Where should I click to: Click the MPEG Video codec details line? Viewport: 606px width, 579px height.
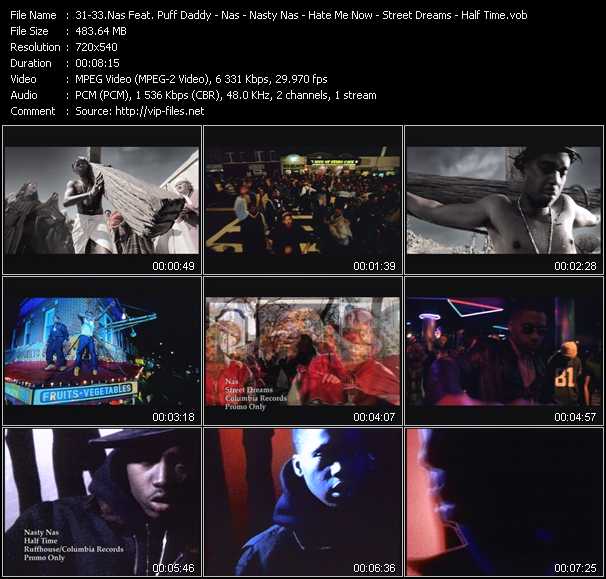[x=201, y=79]
